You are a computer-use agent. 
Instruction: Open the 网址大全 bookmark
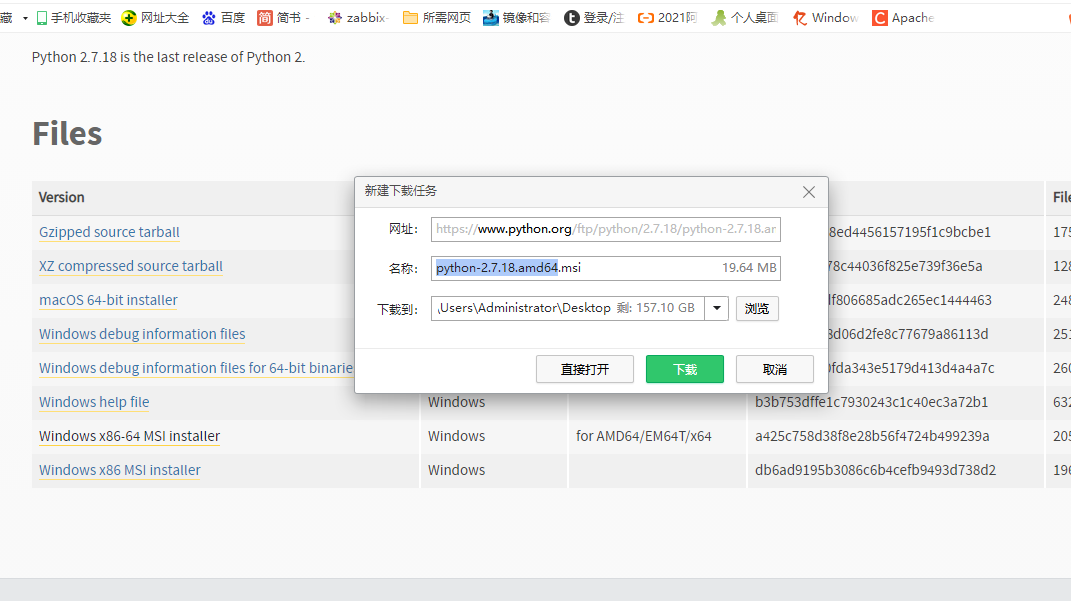155,18
